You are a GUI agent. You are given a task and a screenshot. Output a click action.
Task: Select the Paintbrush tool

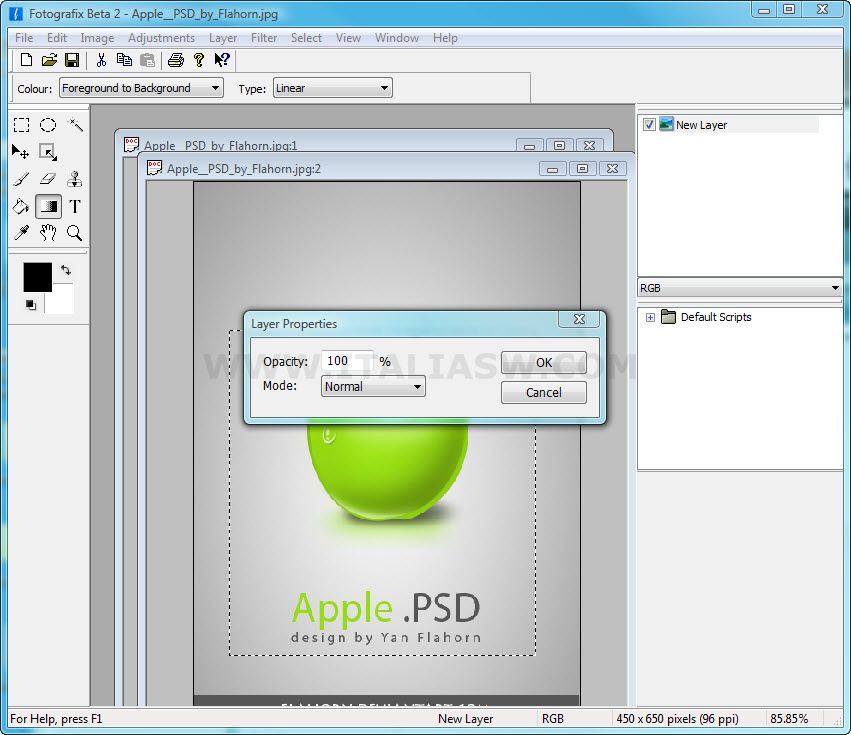click(x=21, y=179)
